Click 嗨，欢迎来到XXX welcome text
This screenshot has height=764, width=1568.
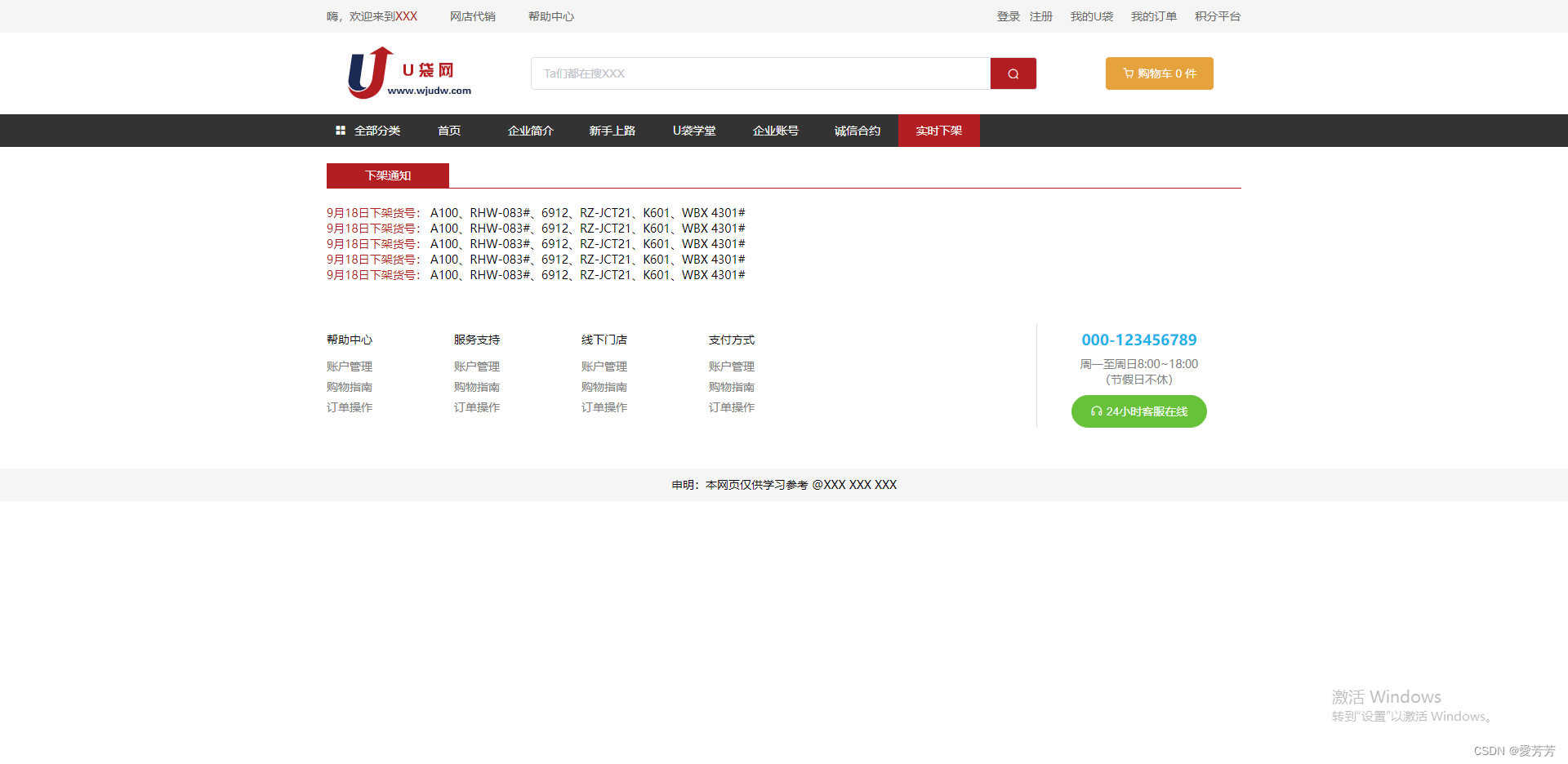tap(372, 16)
